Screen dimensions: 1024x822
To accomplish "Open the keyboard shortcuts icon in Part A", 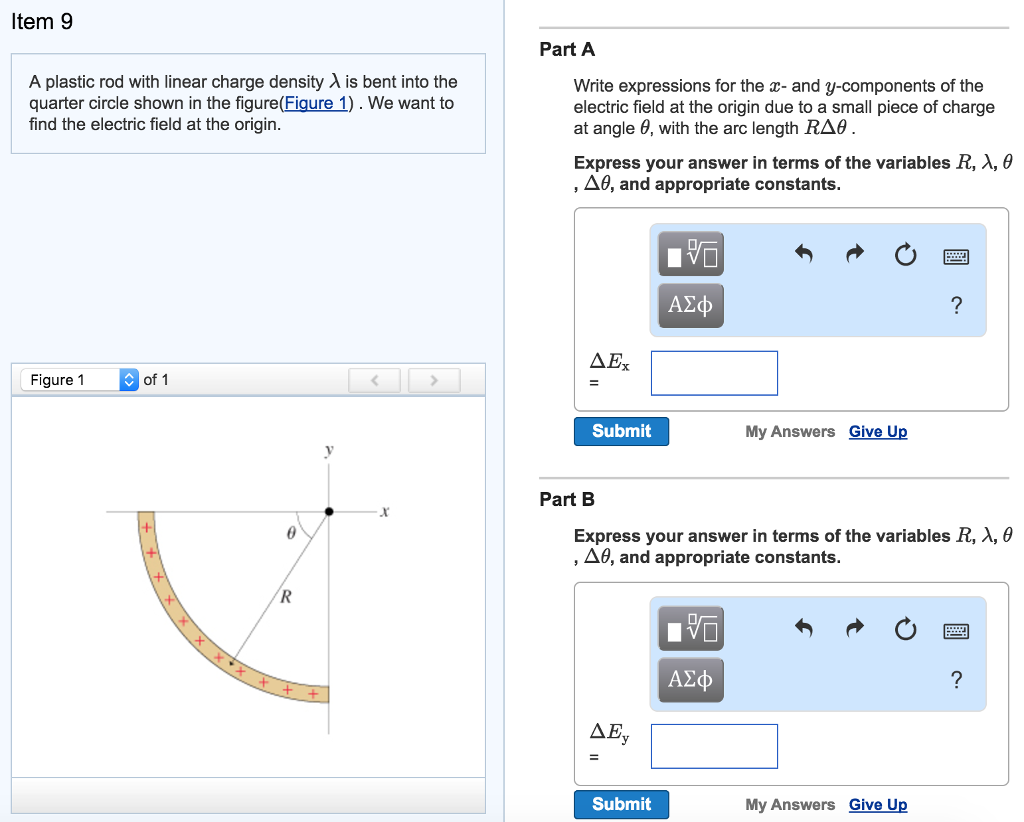I will point(956,257).
